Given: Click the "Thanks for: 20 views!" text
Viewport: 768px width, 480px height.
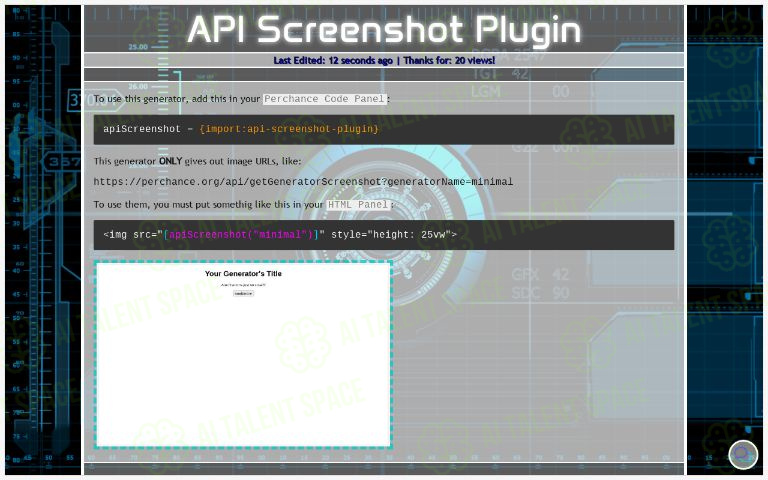Looking at the screenshot, I should [449, 60].
